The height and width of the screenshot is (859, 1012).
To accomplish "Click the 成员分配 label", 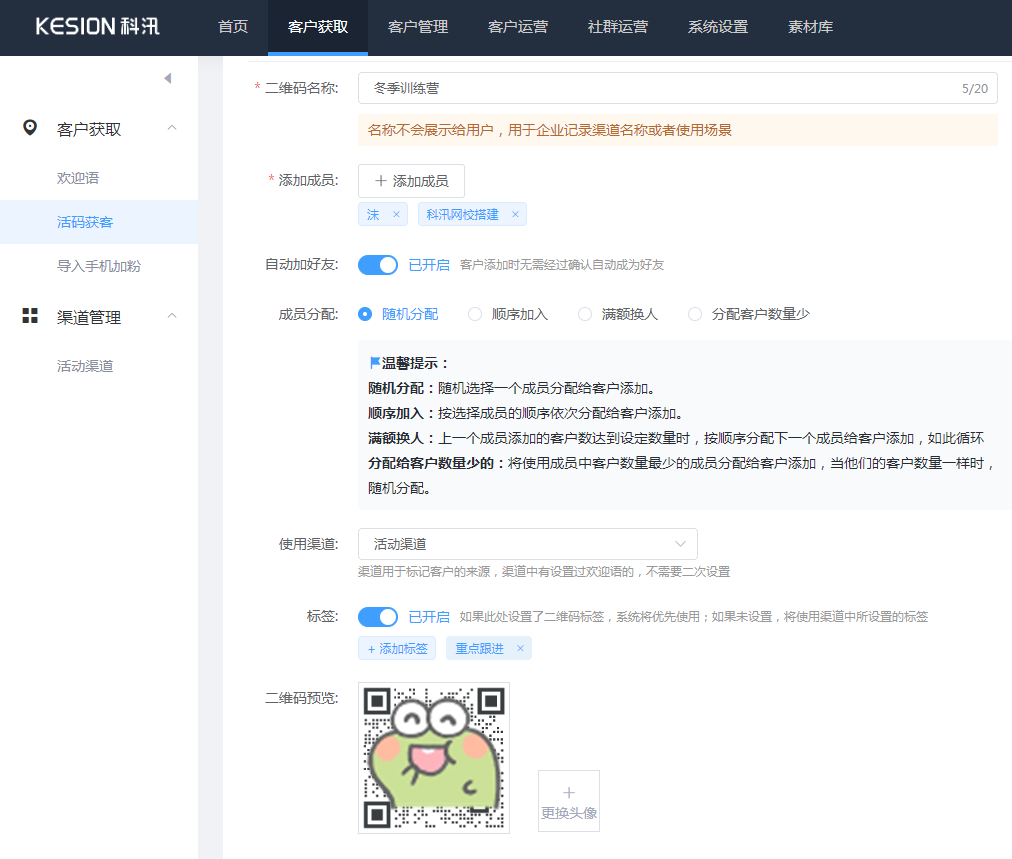I will point(308,314).
